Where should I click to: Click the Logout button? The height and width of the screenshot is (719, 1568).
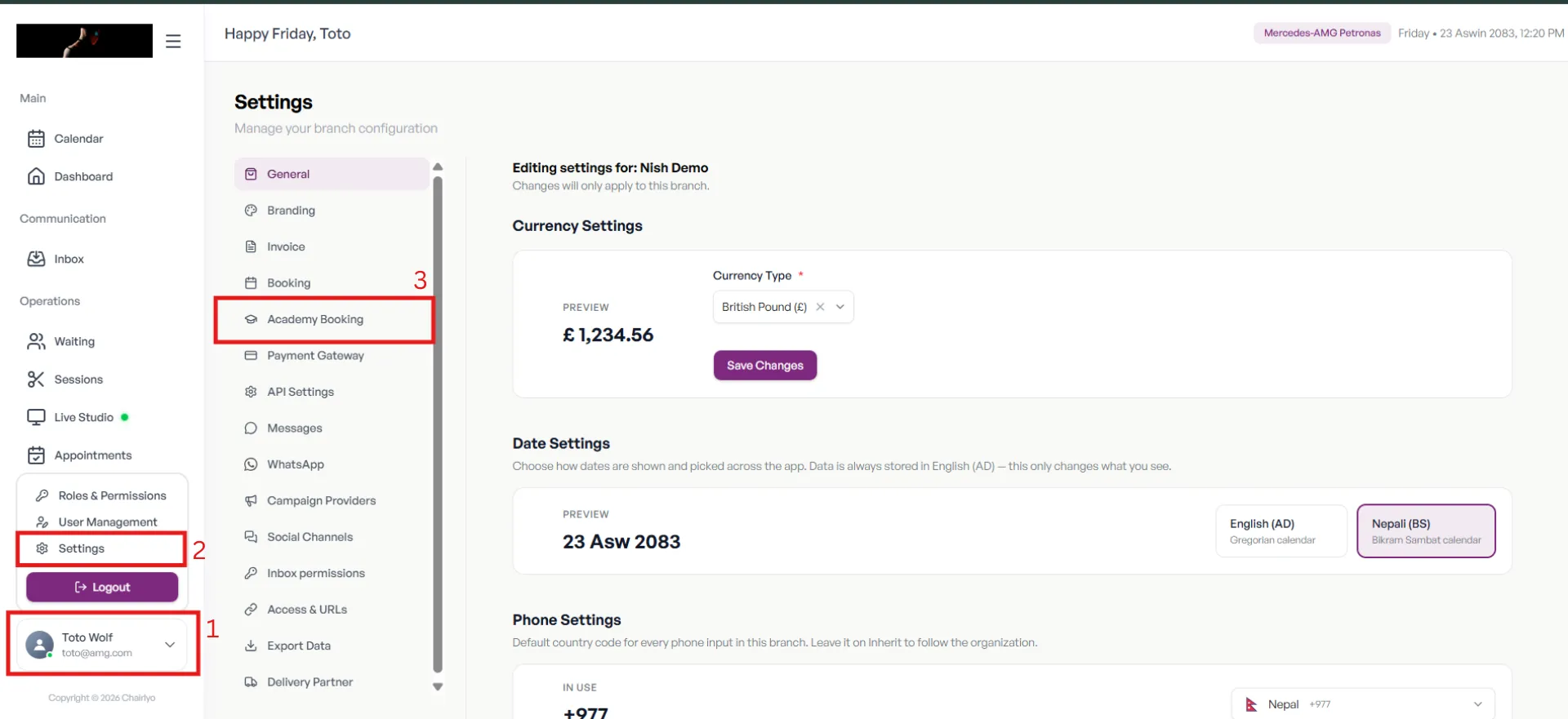pos(102,587)
